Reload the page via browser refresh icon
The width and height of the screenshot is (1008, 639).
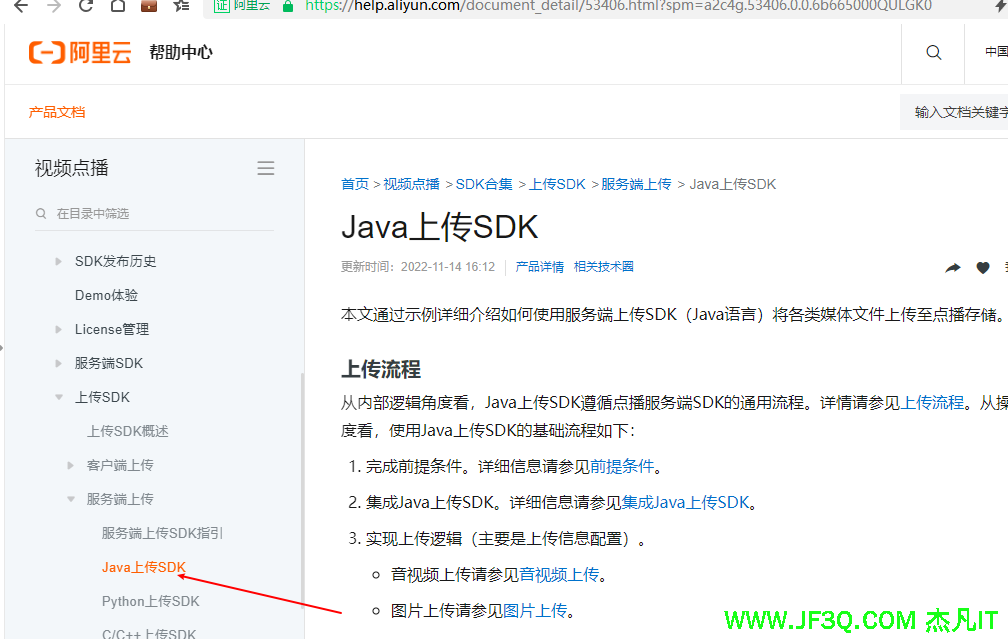(86, 6)
